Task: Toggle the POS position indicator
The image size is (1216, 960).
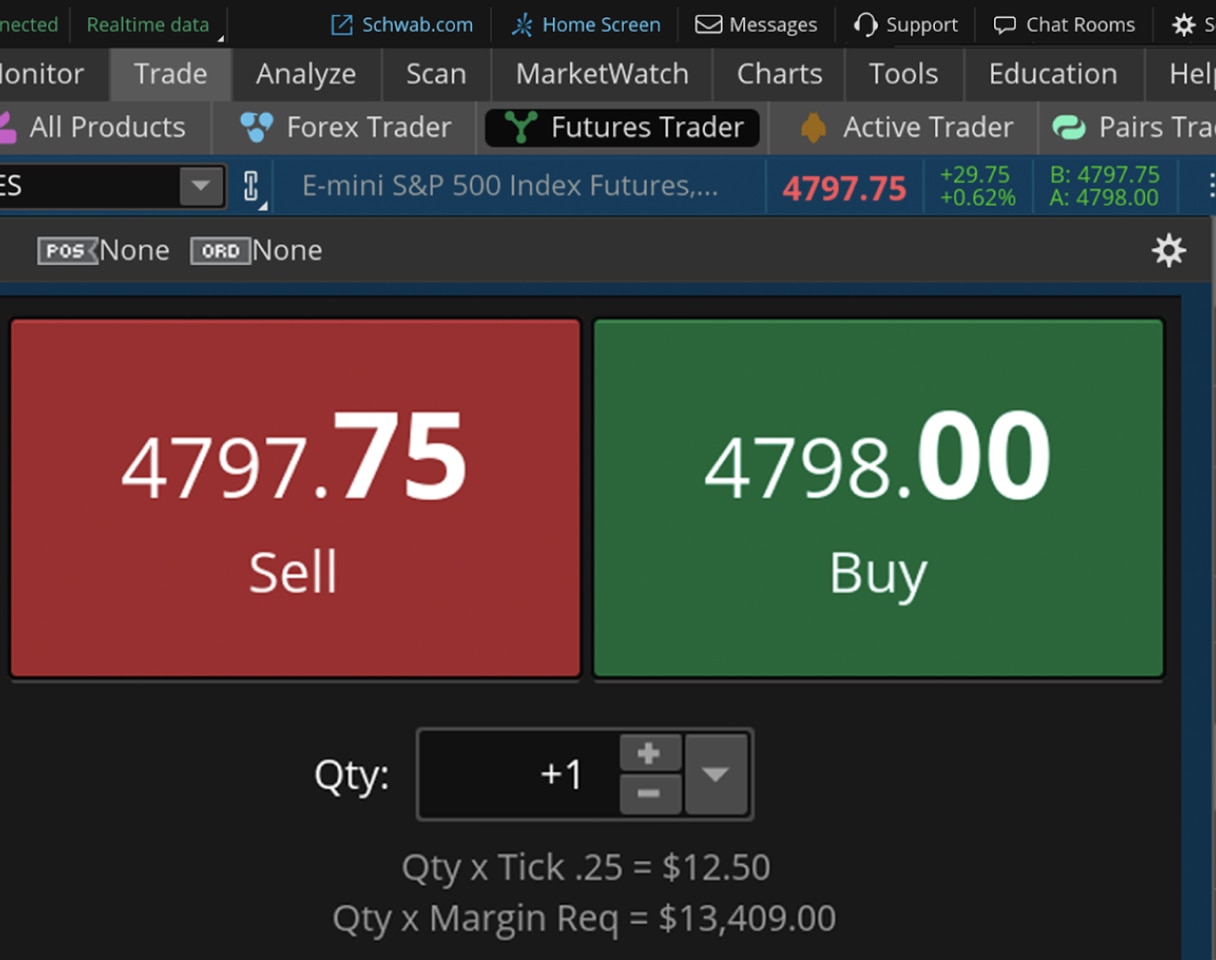Action: [x=67, y=250]
